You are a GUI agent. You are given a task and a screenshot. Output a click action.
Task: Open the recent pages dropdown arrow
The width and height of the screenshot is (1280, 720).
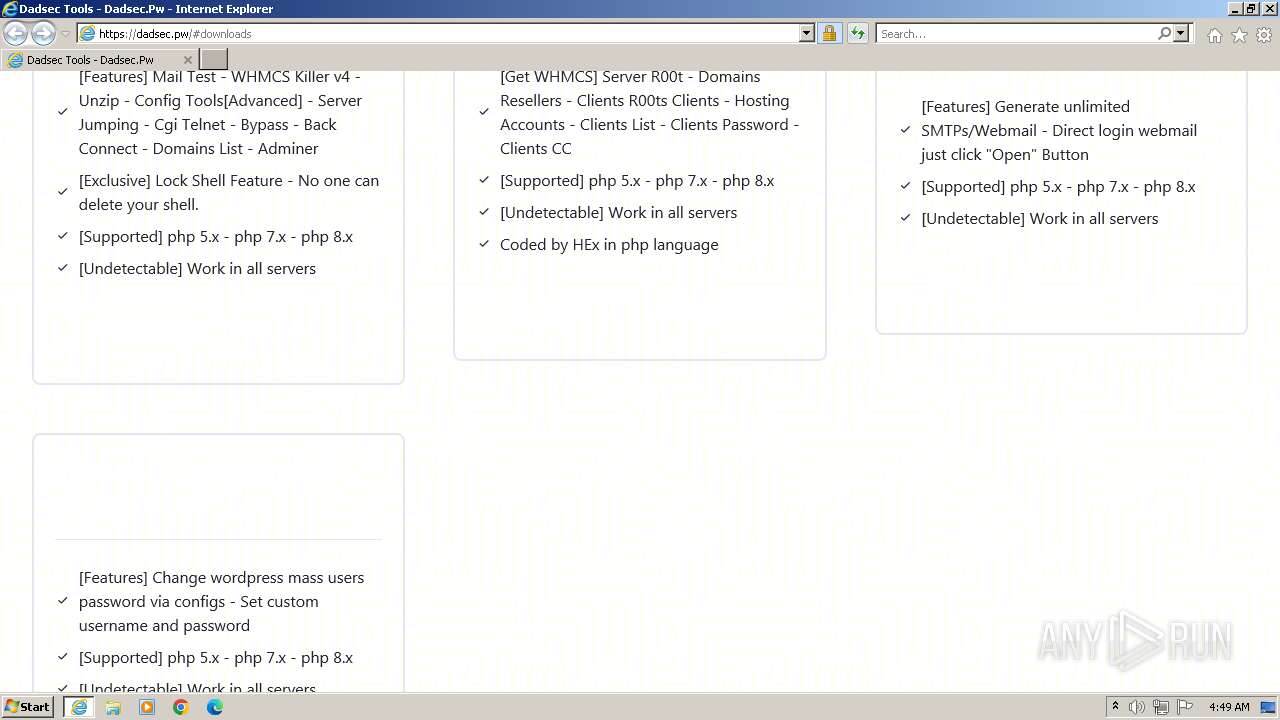(x=65, y=34)
